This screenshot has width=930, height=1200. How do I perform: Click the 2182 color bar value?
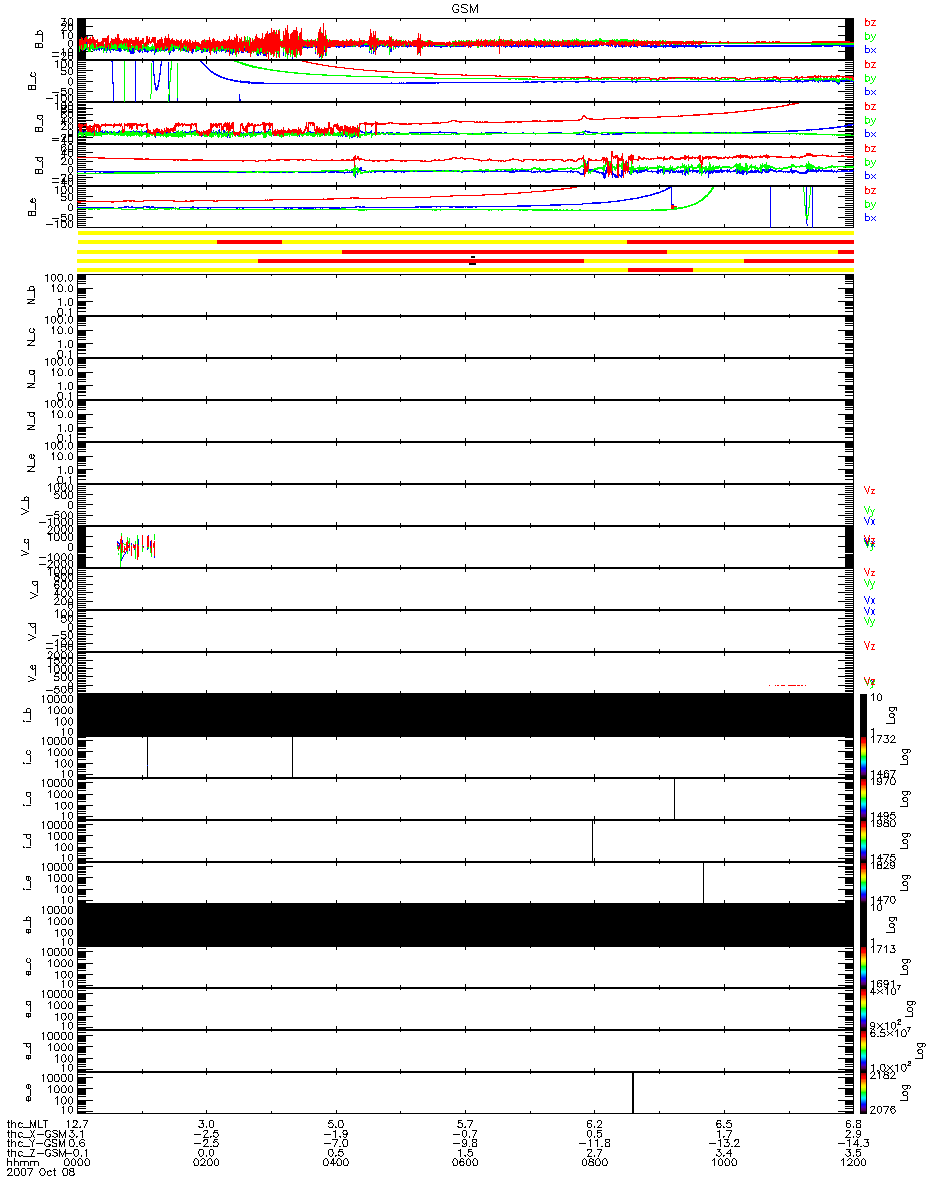882,1076
